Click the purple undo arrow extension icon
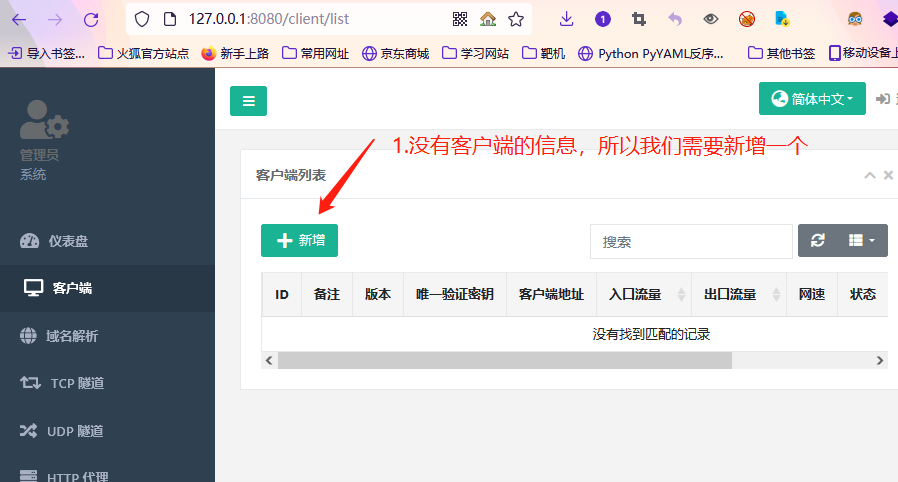The width and height of the screenshot is (898, 482). 675,19
